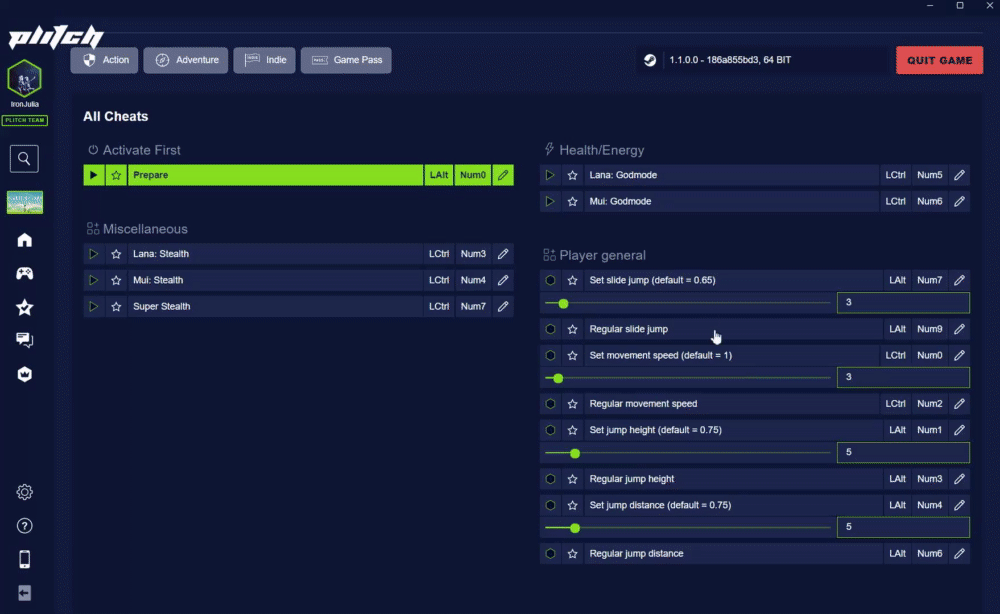
Task: Favorite the Lana: Godmode cheat
Action: 573,175
